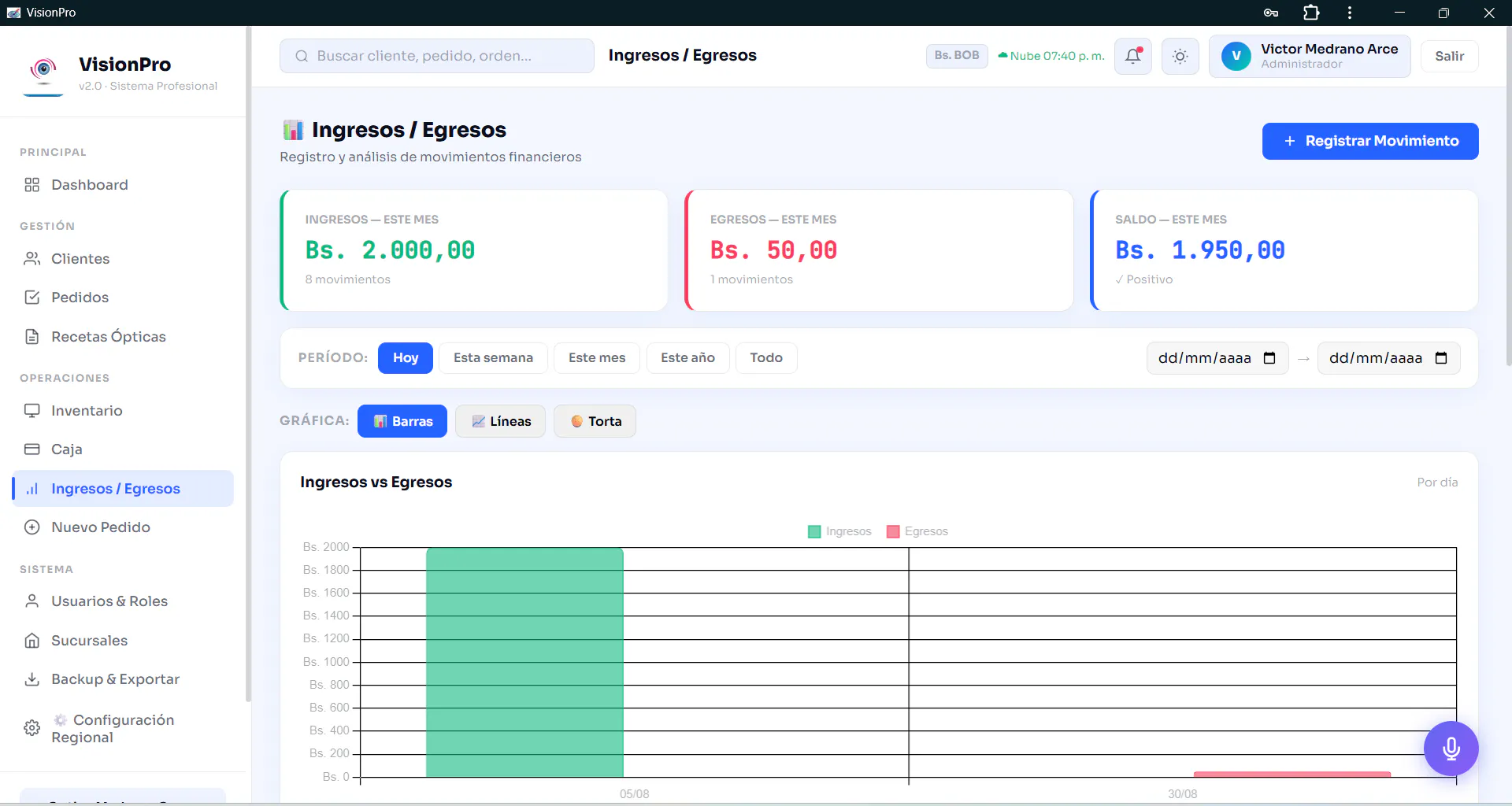This screenshot has height=806, width=1512.
Task: Open calendar picker of end date field
Action: click(1441, 358)
